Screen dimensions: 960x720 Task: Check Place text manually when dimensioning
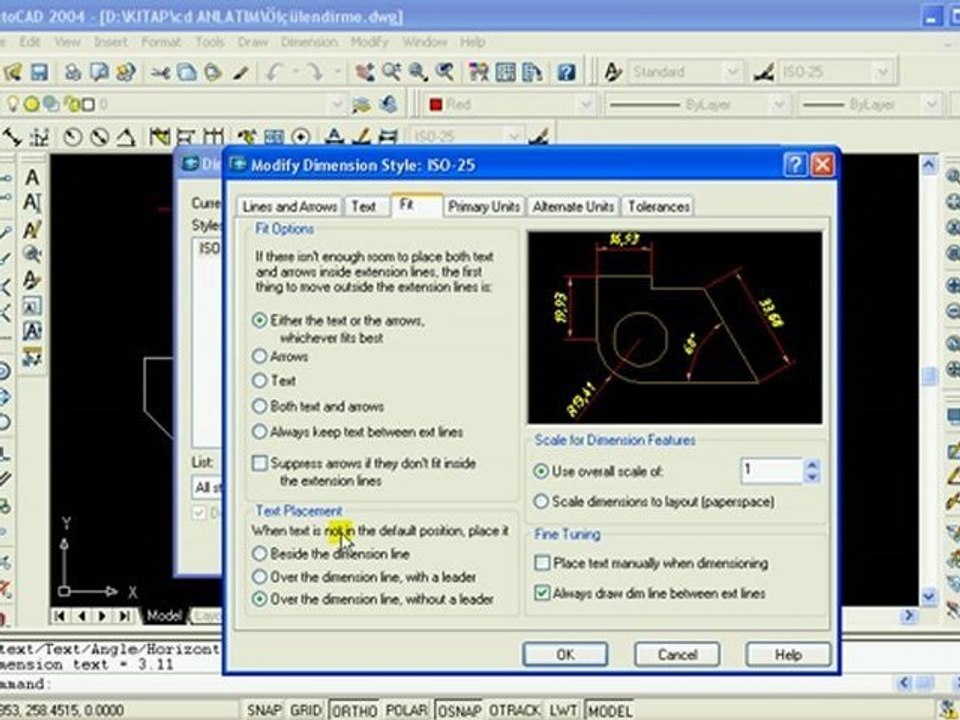point(542,563)
